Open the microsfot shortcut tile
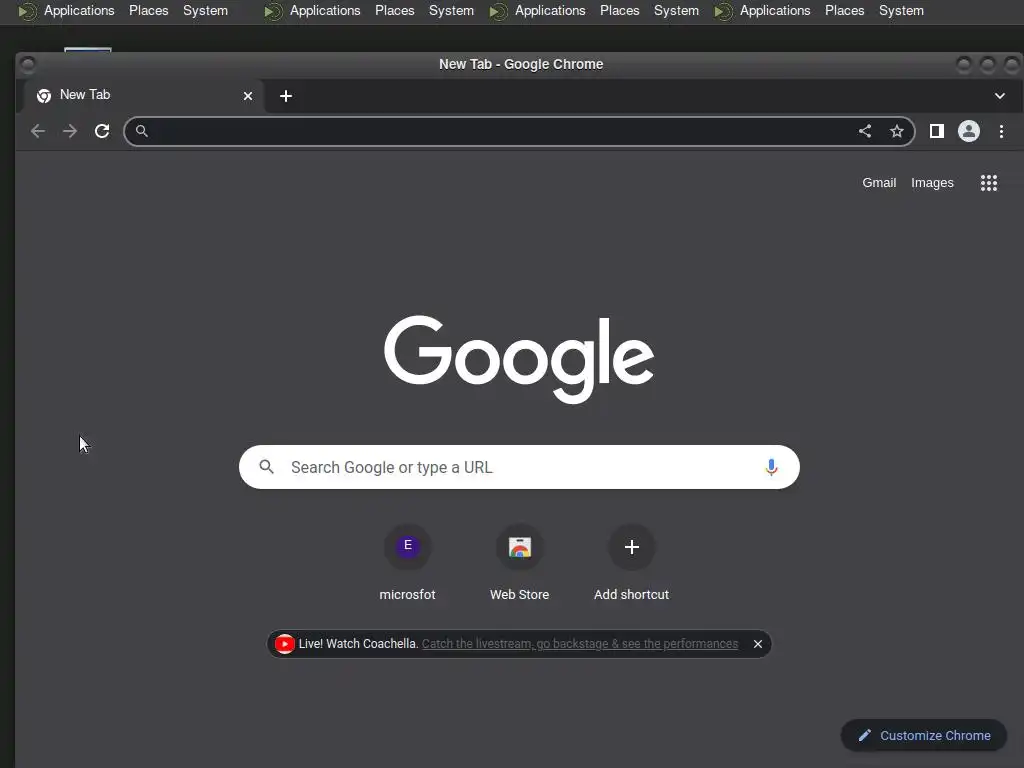 pyautogui.click(x=408, y=563)
